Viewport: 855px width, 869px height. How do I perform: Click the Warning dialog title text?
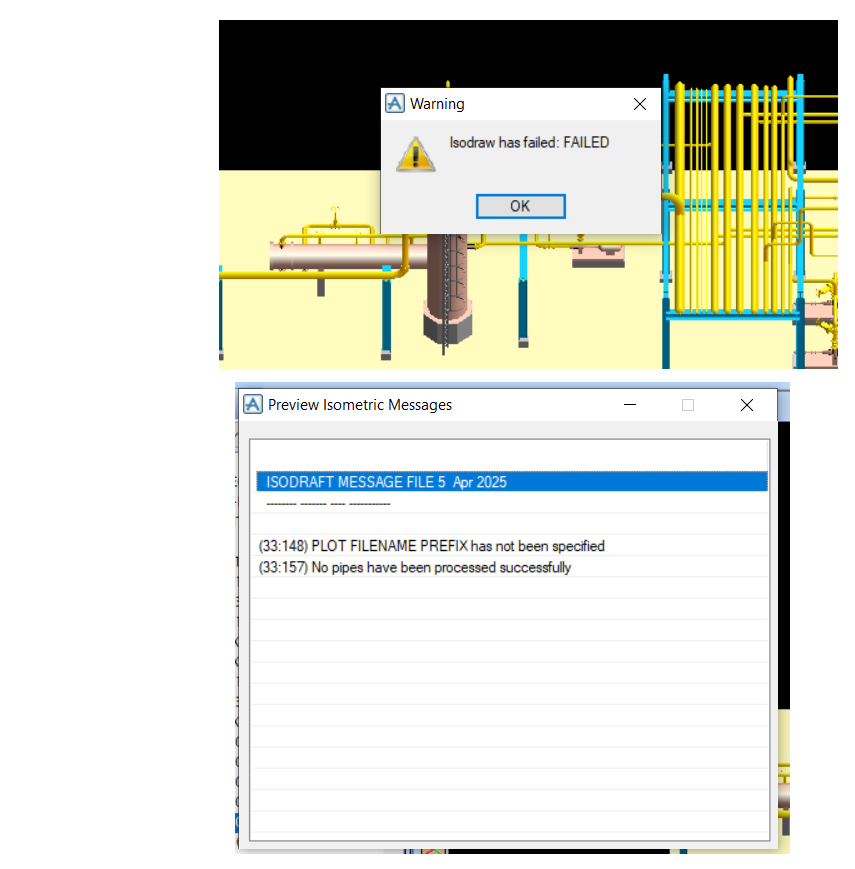(x=437, y=104)
